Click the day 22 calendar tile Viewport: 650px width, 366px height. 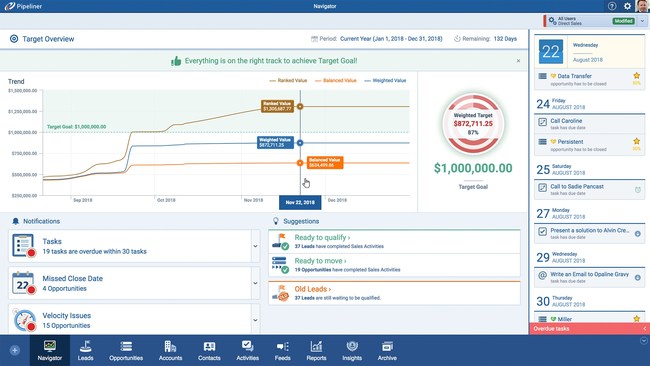pos(551,51)
